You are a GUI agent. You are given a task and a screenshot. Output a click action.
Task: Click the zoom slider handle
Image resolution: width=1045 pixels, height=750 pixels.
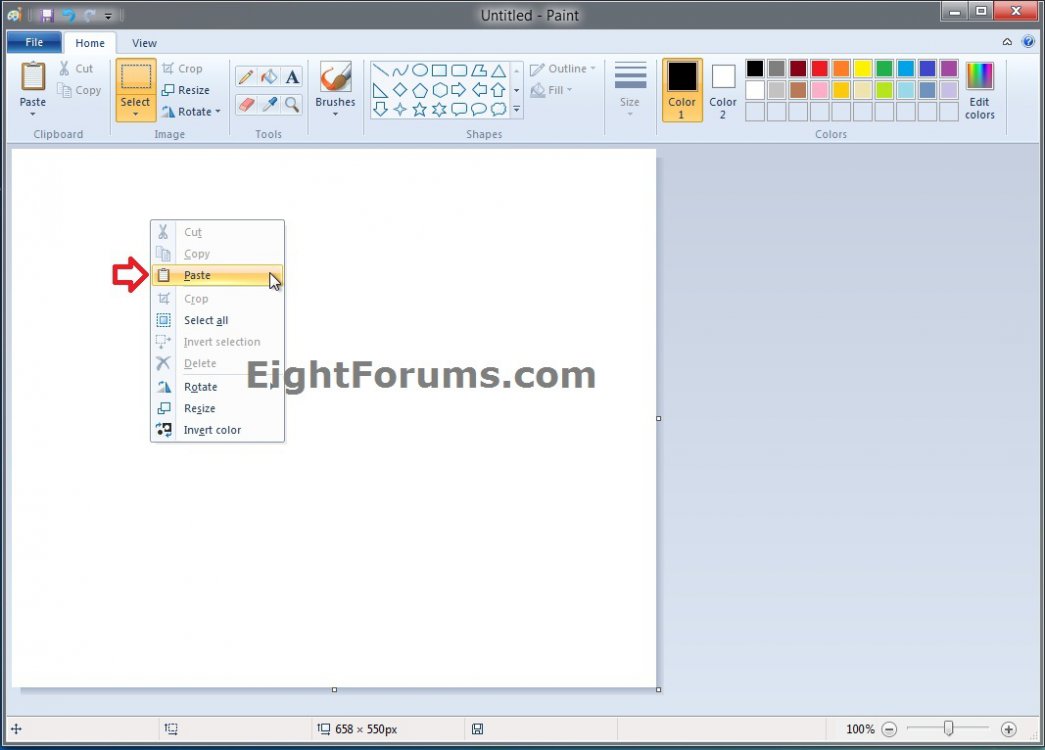click(948, 728)
